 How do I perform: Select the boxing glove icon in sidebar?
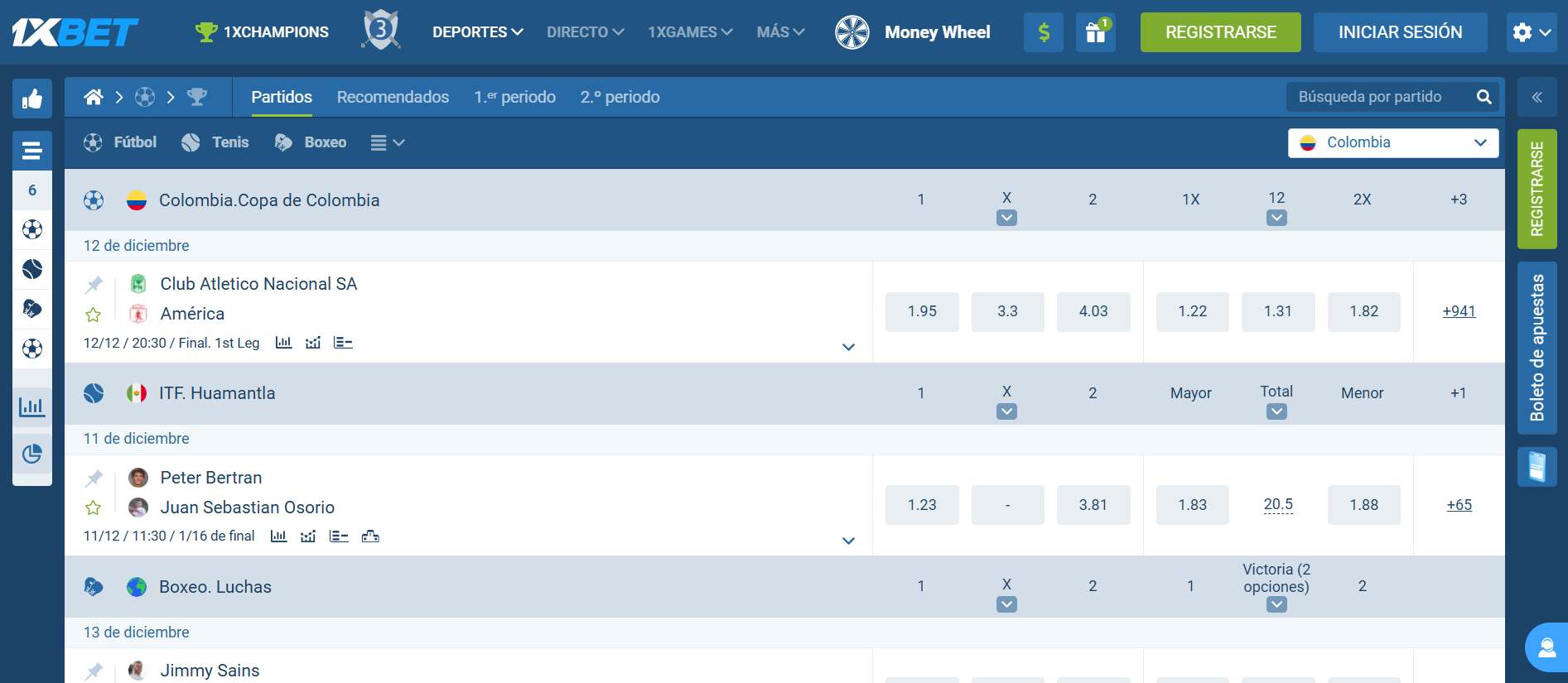[x=32, y=309]
